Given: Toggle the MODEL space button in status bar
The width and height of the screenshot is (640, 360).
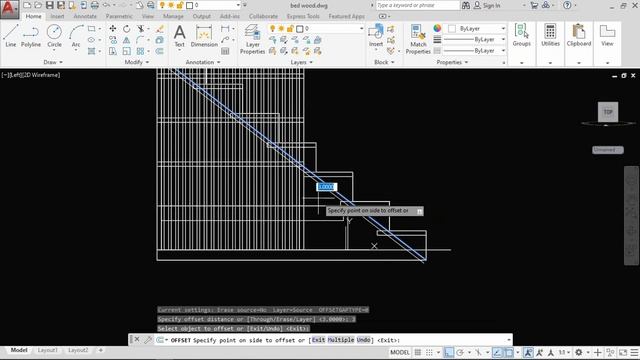Looking at the screenshot, I should (400, 352).
